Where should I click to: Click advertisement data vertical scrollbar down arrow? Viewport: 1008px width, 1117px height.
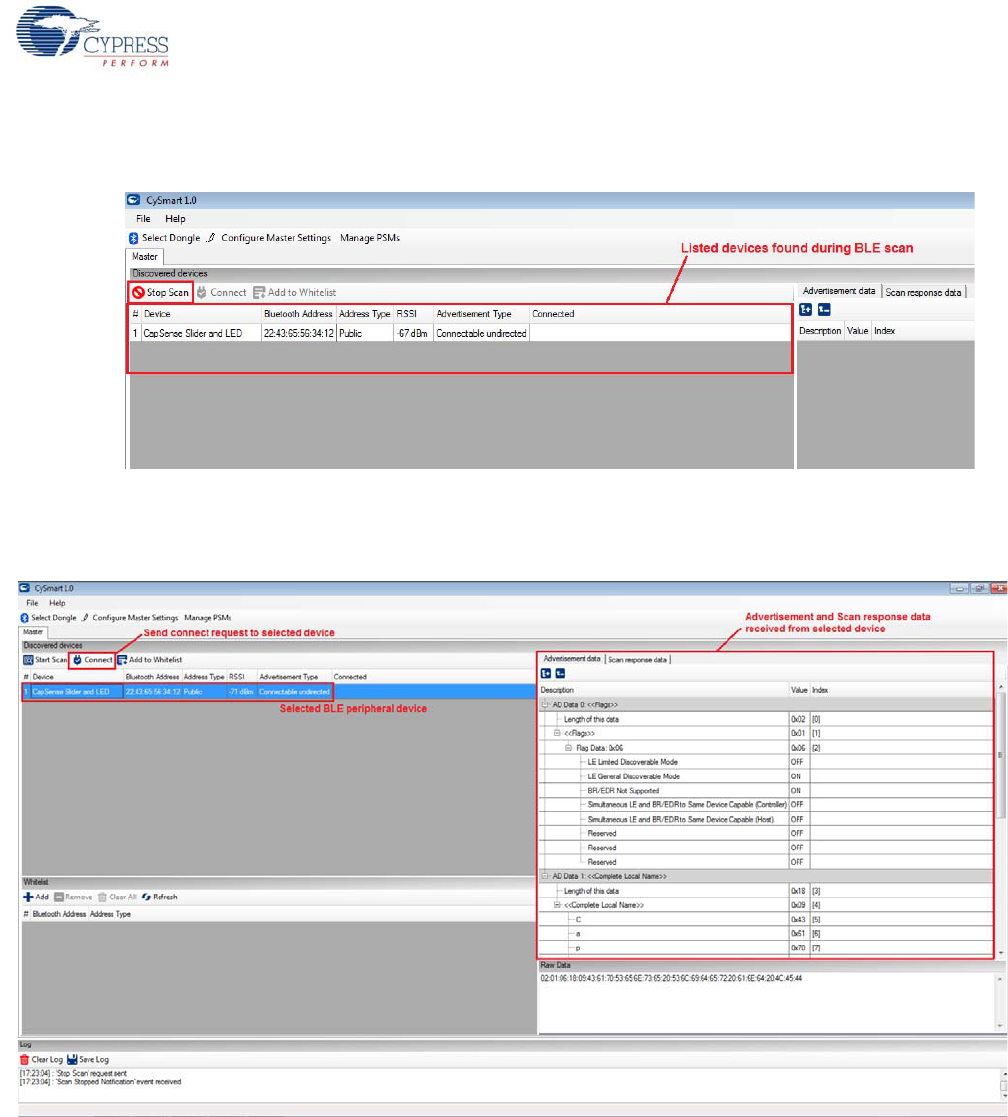click(x=1001, y=952)
